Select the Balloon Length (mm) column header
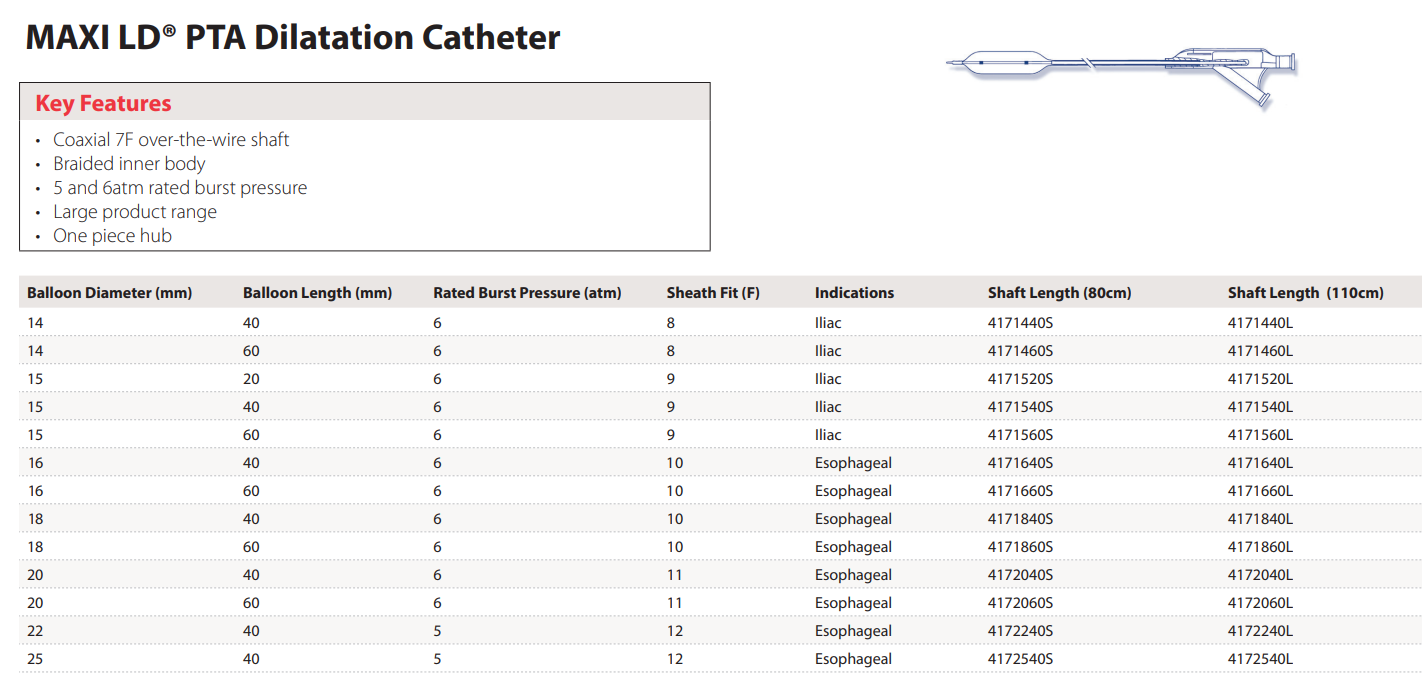The width and height of the screenshot is (1422, 685). [317, 293]
